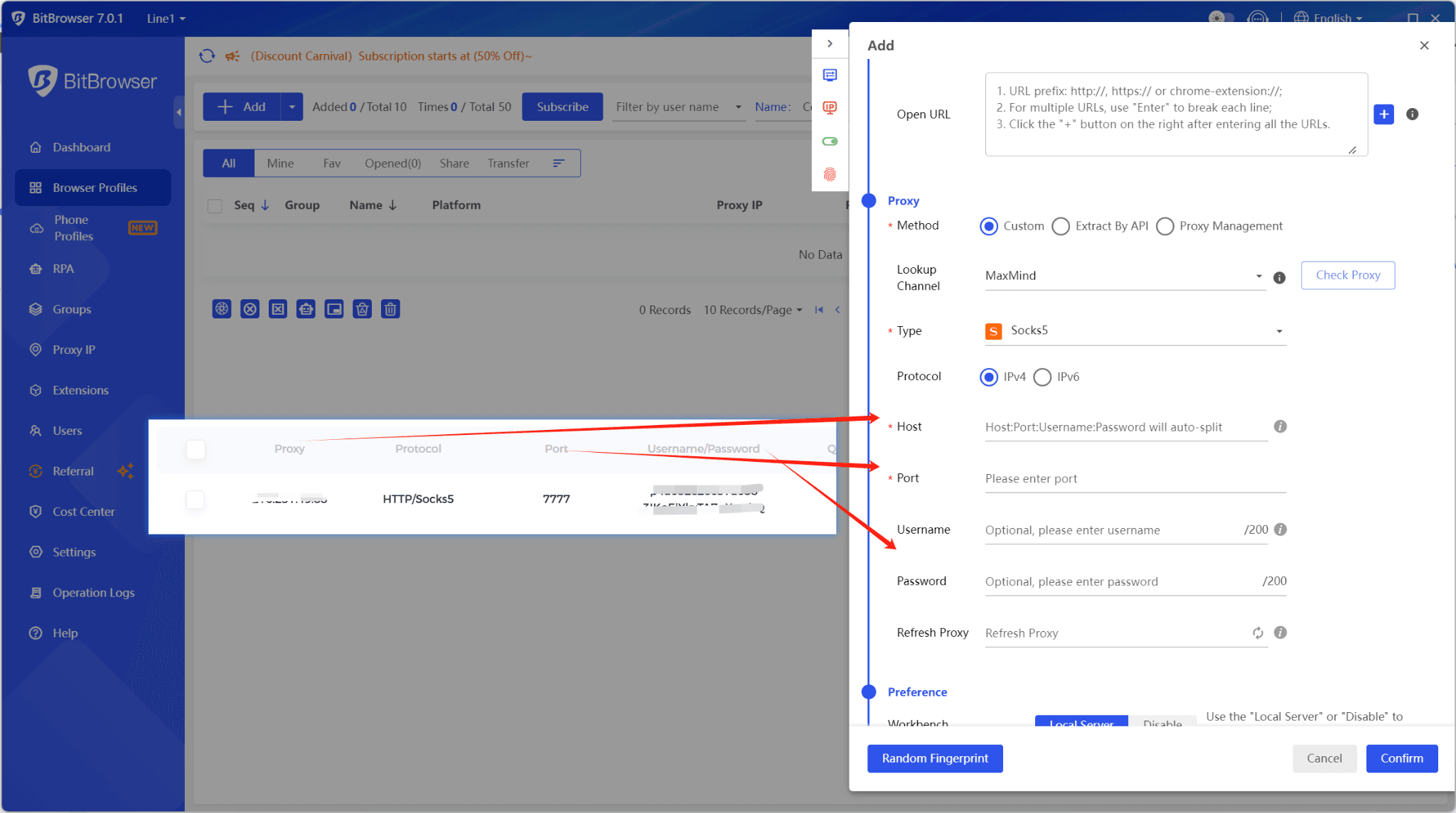Image resolution: width=1456 pixels, height=813 pixels.
Task: Select the Proxy Management radio
Action: (1165, 226)
